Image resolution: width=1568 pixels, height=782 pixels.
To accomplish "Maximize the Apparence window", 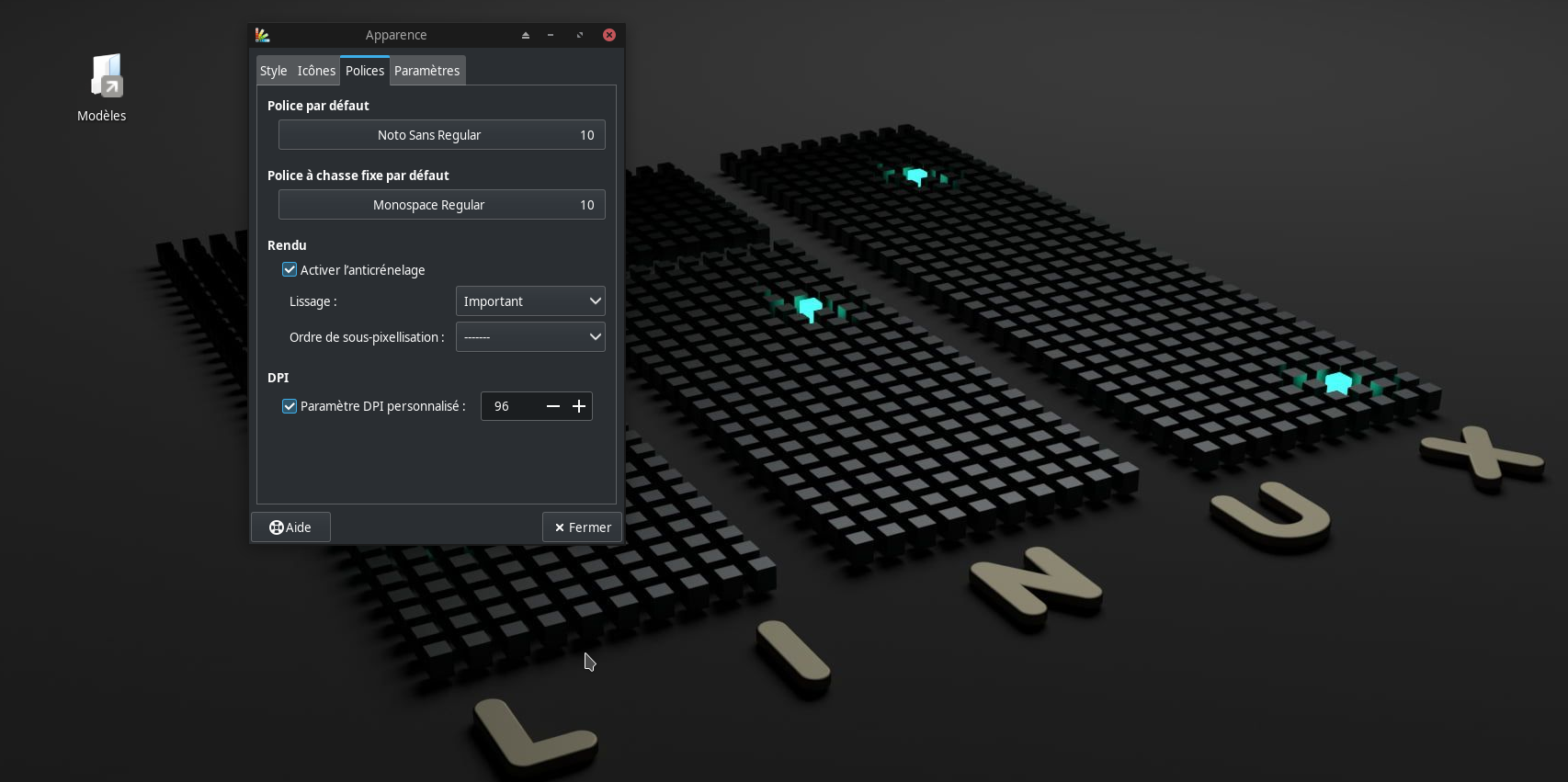I will [580, 35].
